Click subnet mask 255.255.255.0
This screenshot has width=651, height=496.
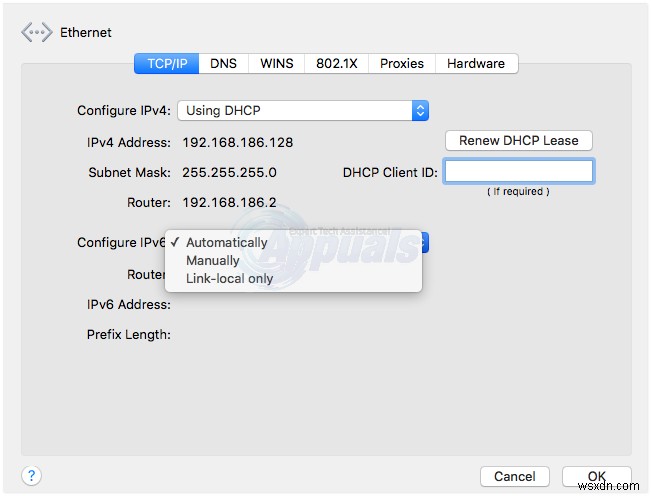pos(229,172)
